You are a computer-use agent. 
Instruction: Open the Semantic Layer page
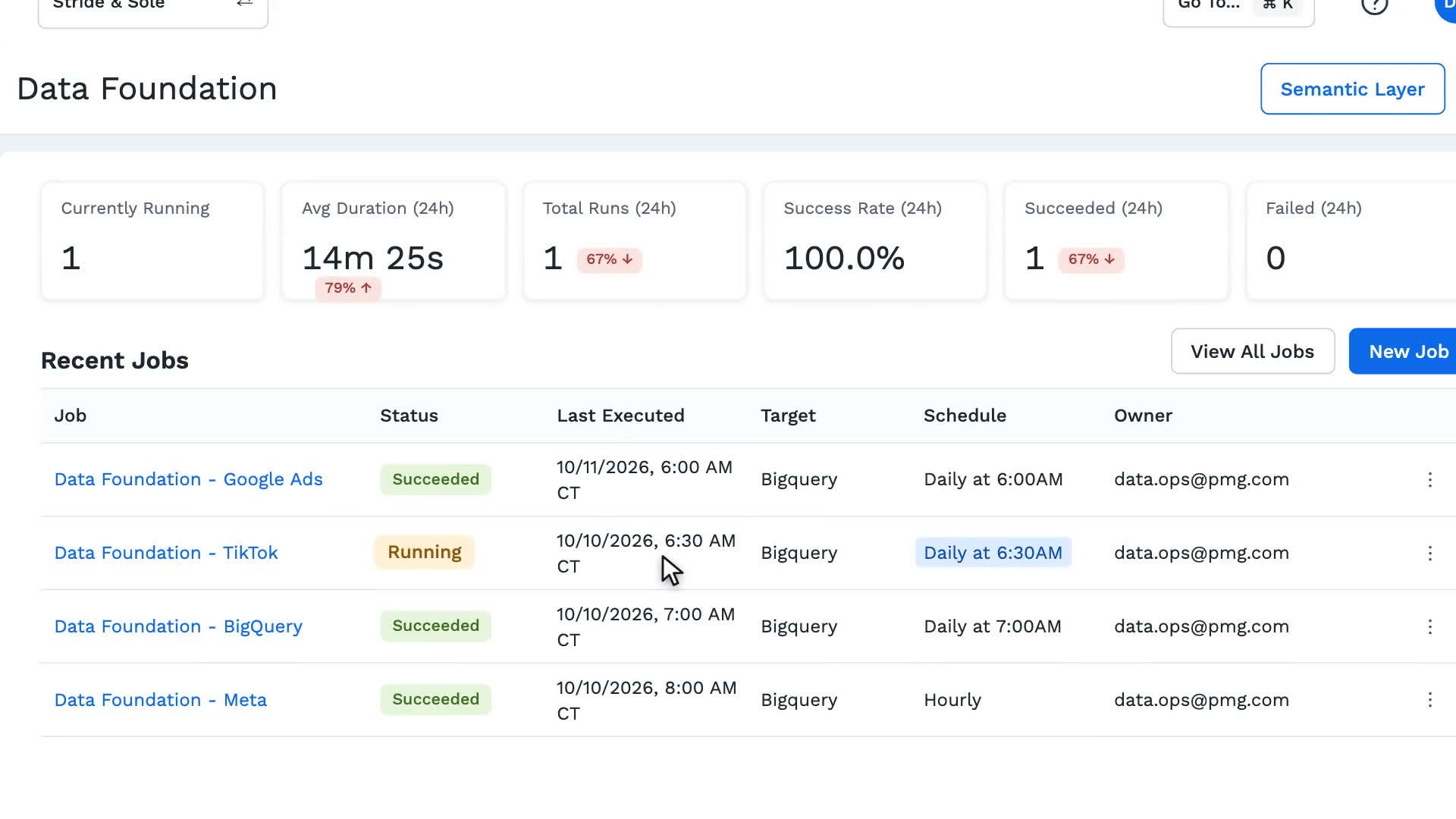coord(1352,89)
